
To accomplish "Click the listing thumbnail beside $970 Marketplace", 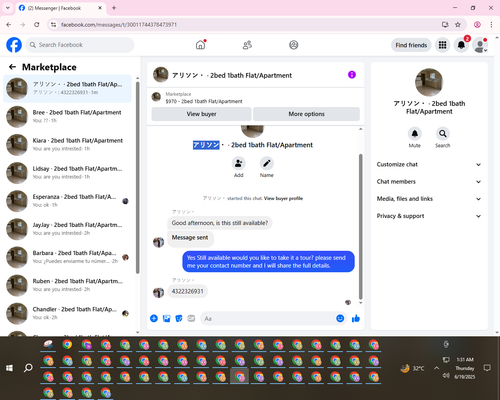I will tap(156, 97).
